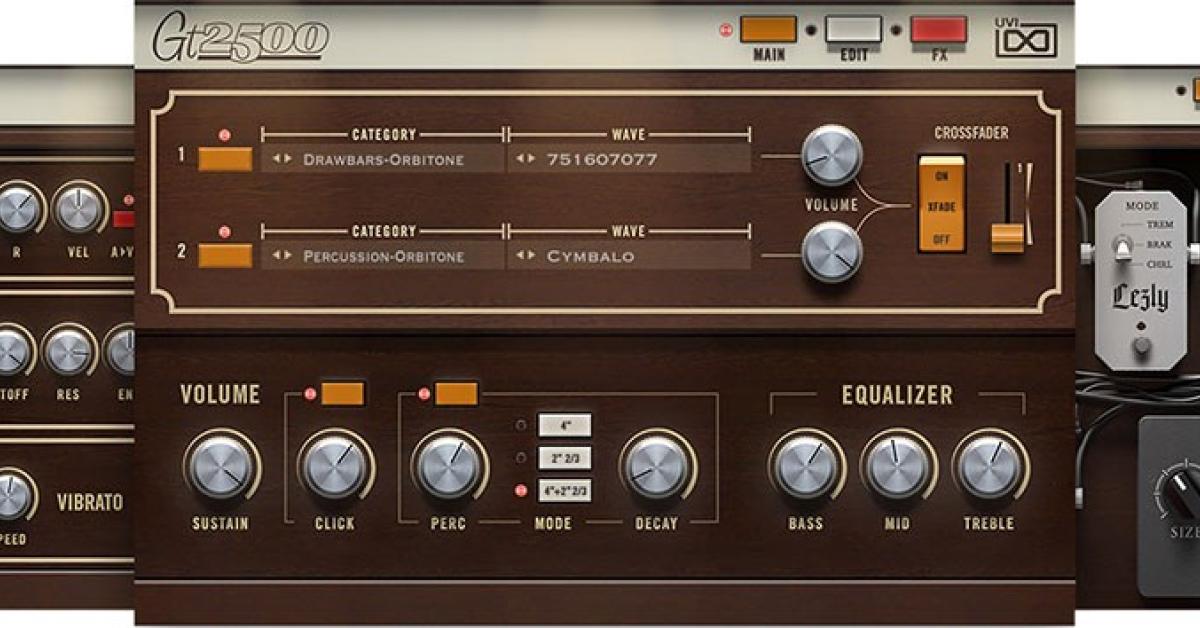This screenshot has width=1200, height=628.
Task: Click previous-category arrow beside Drawbars-Orbitone
Action: tap(276, 159)
